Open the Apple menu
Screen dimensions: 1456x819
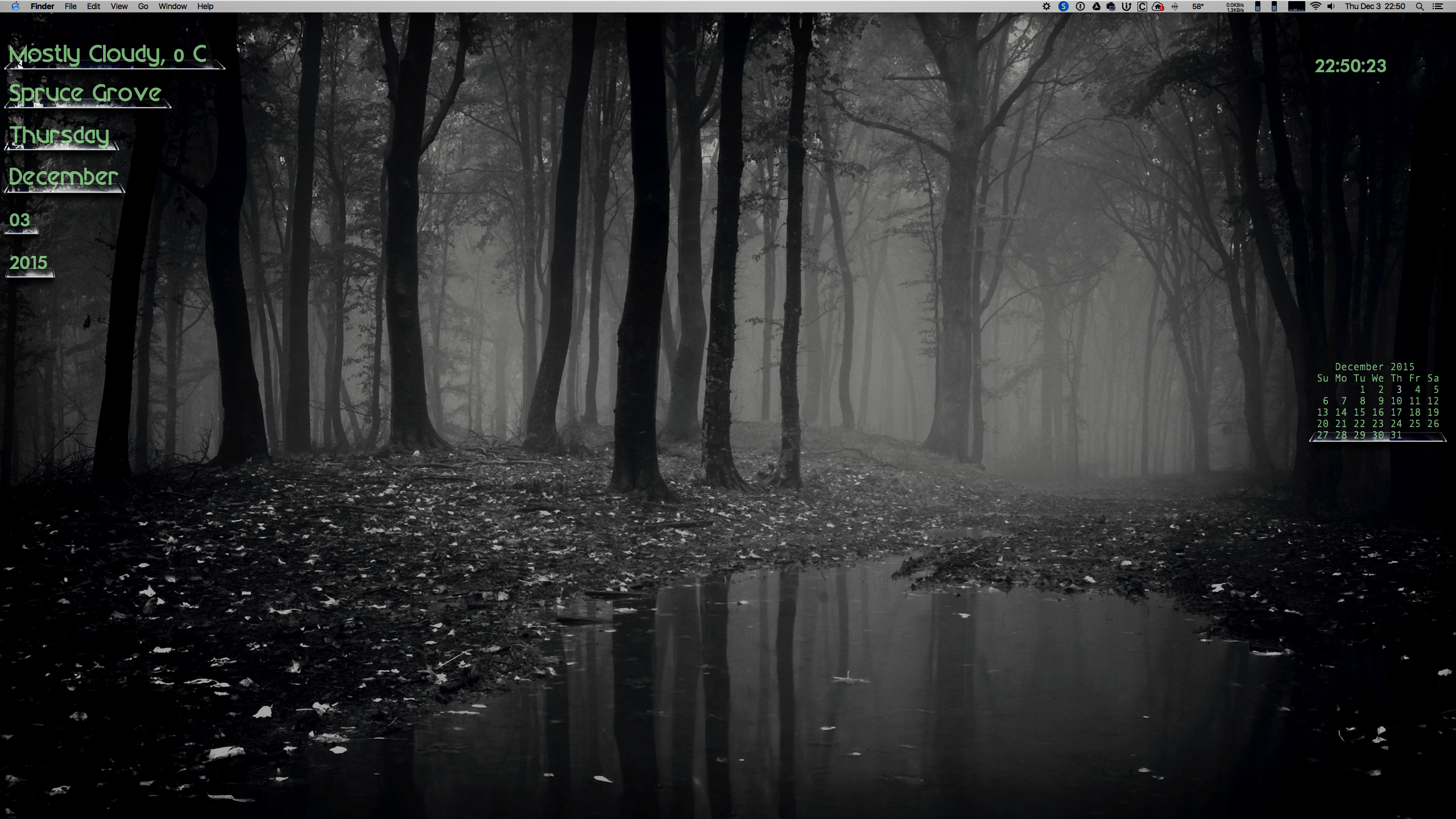coord(15,6)
